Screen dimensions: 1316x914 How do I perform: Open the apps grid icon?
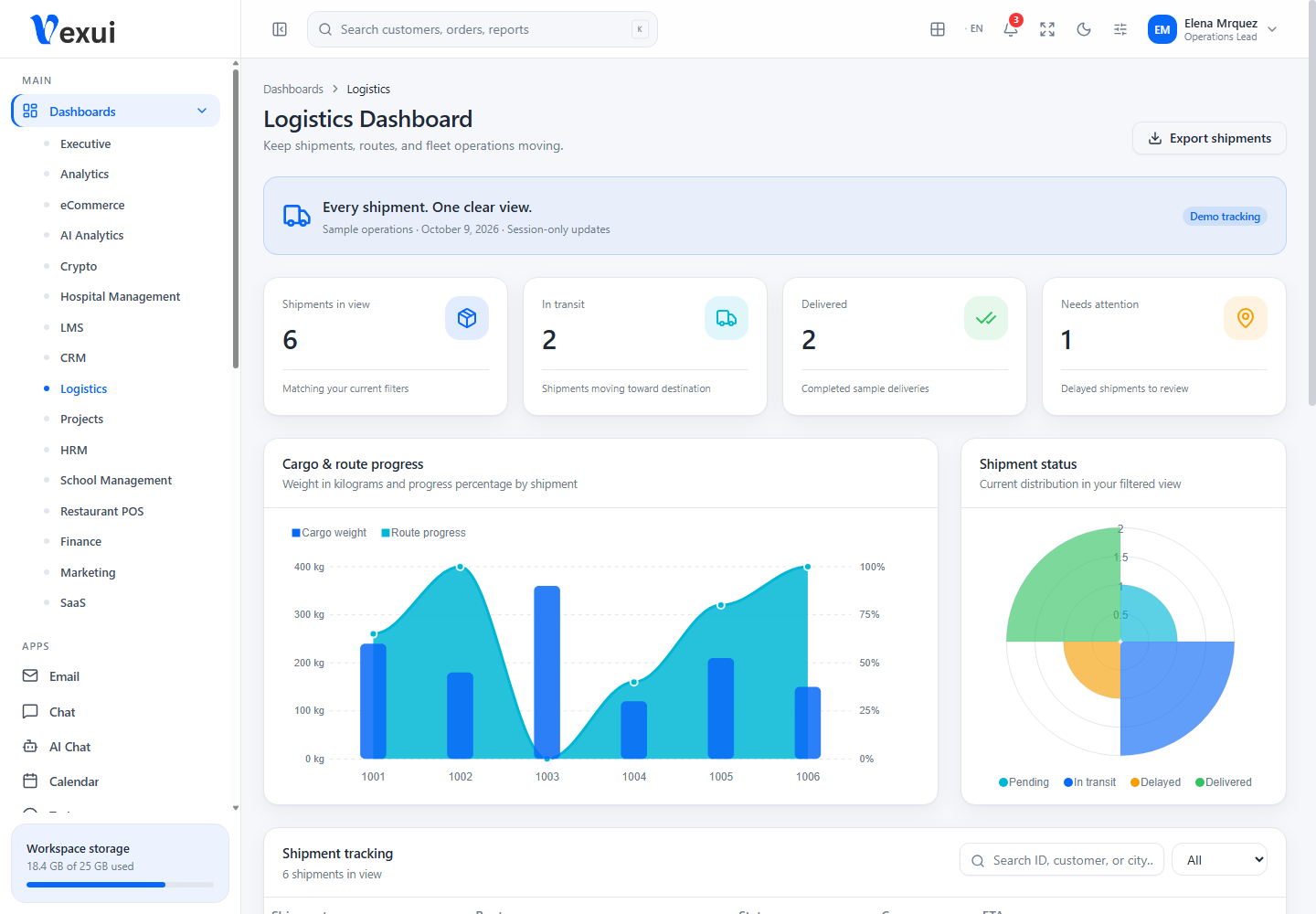click(938, 29)
